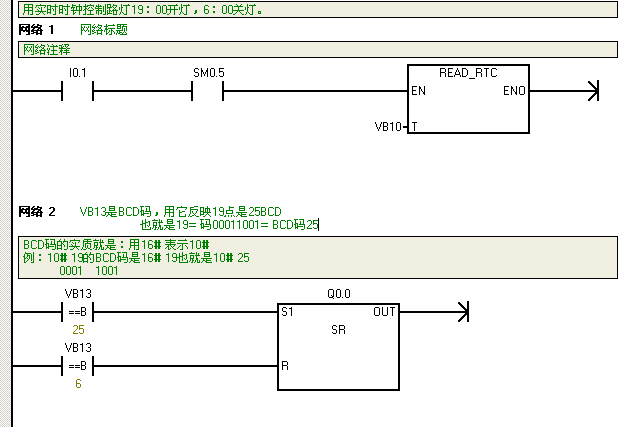This screenshot has width=621, height=427.
Task: Select the VB13 ==B 25 compare contact
Action: pyautogui.click(x=78, y=311)
